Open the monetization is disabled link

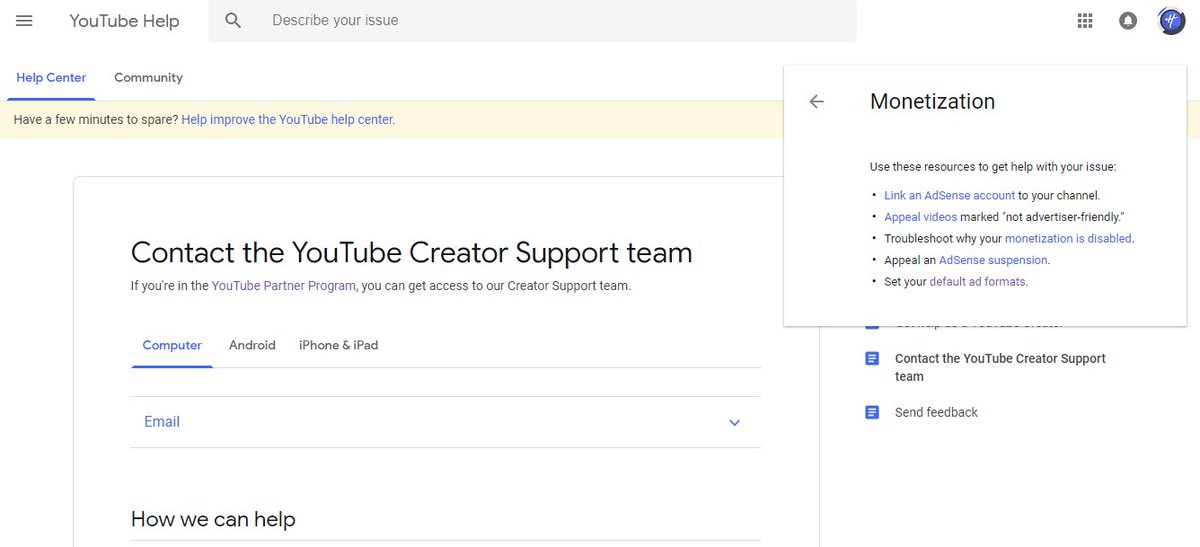tap(1068, 239)
